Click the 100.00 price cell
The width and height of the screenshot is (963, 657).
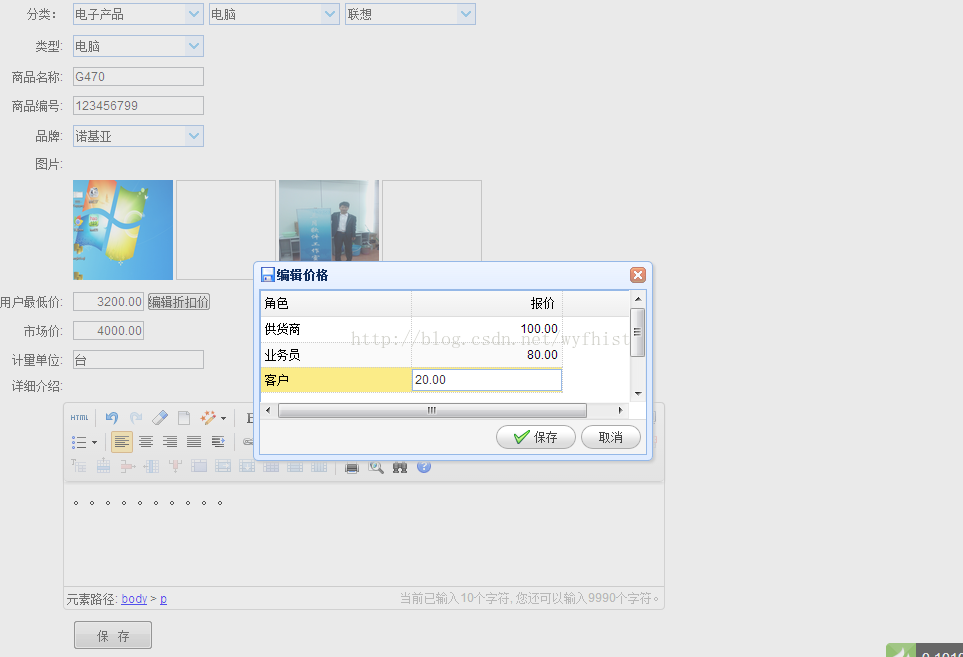click(x=487, y=329)
